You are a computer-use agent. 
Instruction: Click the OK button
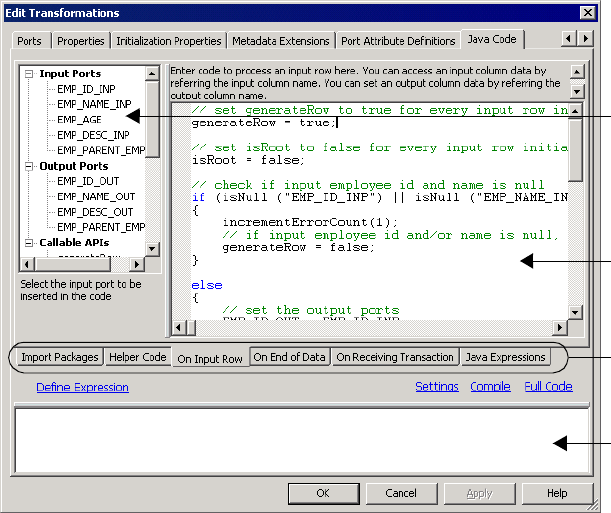point(323,494)
